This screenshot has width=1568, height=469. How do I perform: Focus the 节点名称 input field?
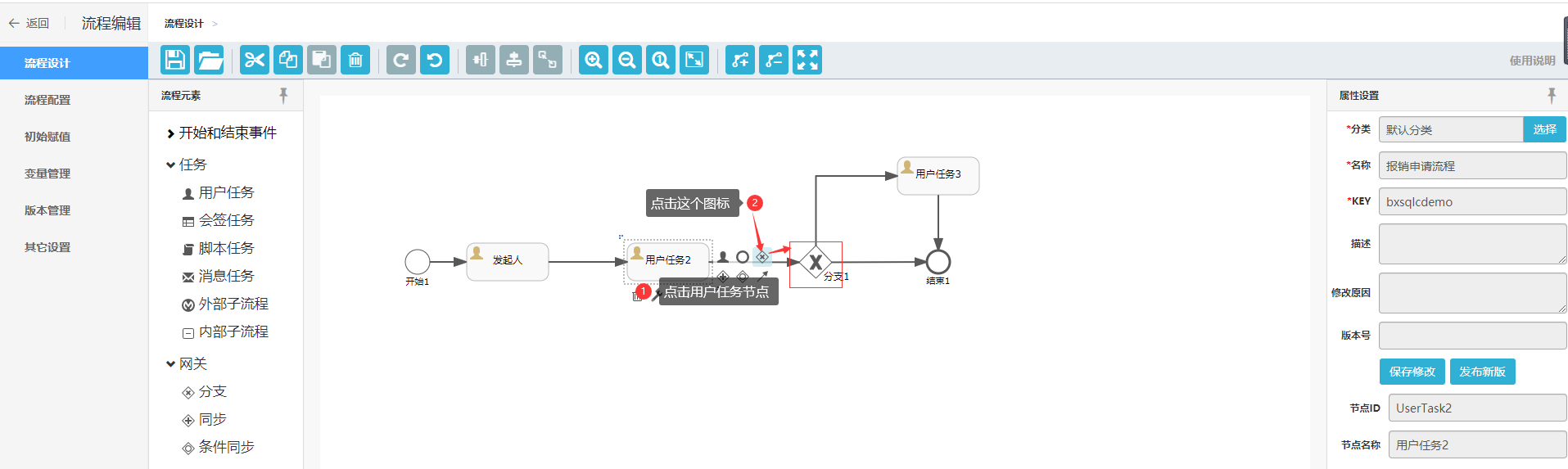coord(1477,444)
